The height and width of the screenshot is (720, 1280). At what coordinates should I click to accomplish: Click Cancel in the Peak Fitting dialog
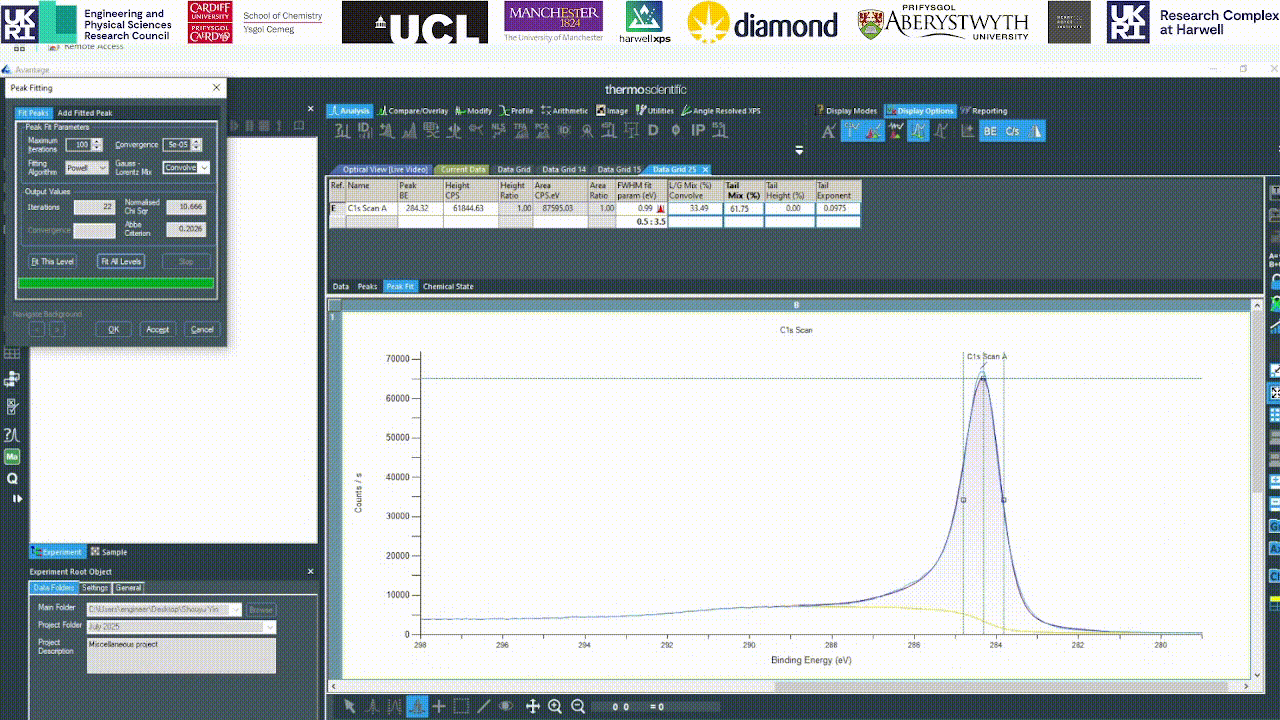point(202,329)
